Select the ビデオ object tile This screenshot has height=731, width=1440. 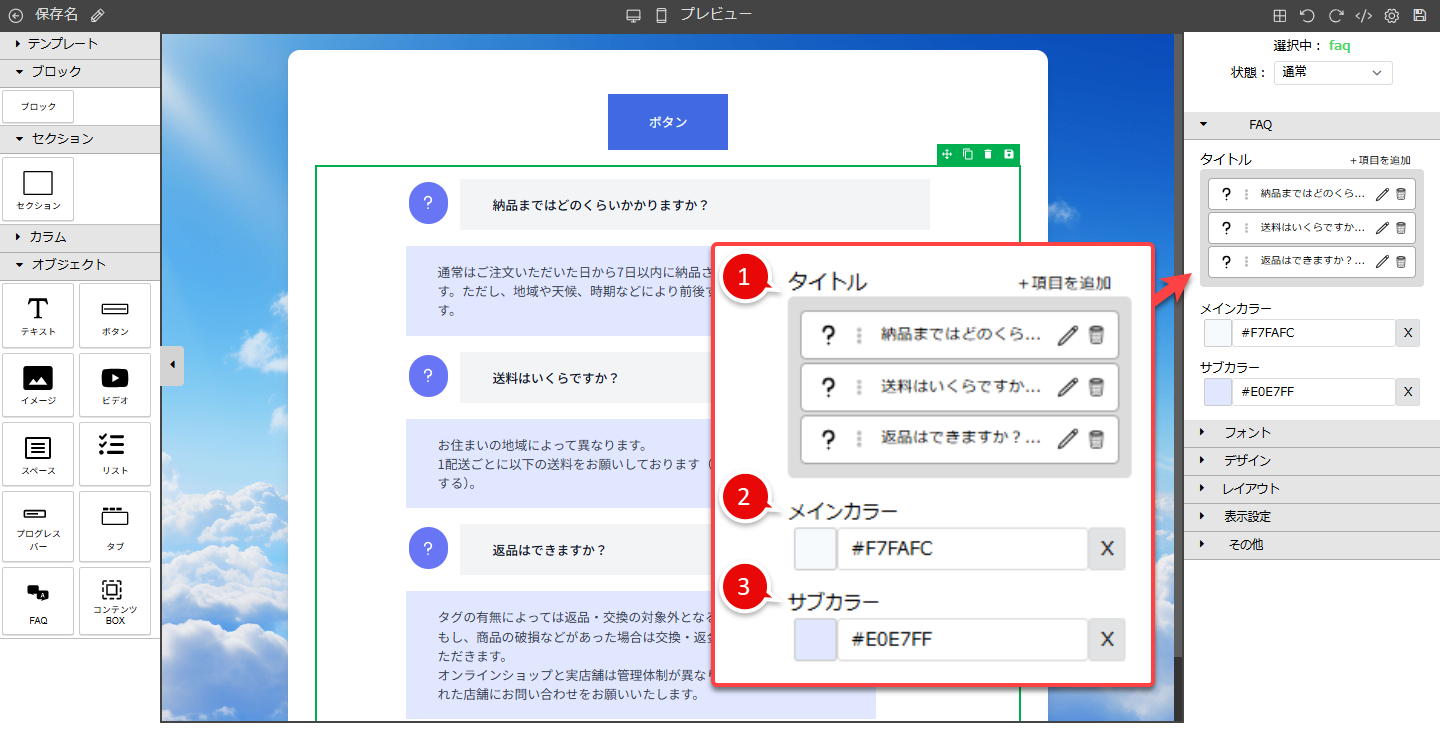point(115,386)
